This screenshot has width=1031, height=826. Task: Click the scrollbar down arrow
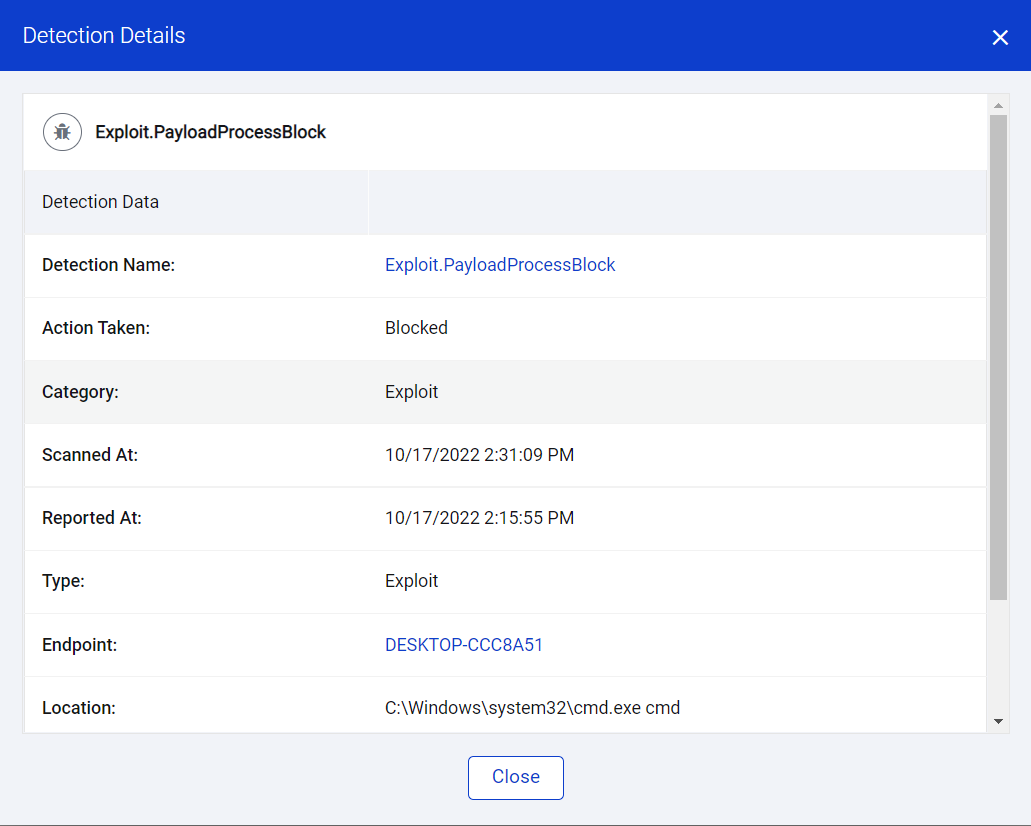[x=999, y=719]
